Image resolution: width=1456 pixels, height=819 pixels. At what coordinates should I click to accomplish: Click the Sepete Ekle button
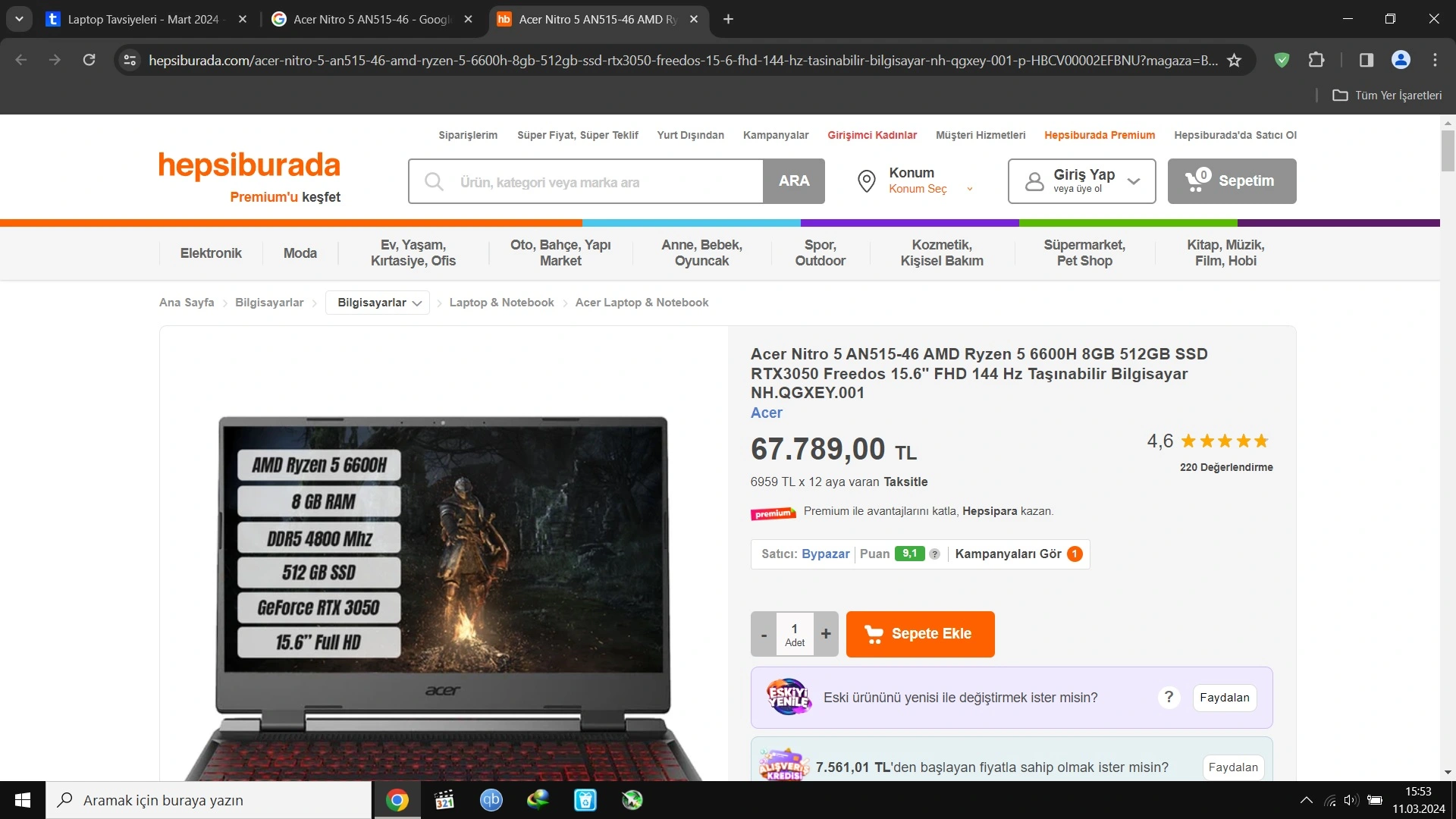pos(920,634)
